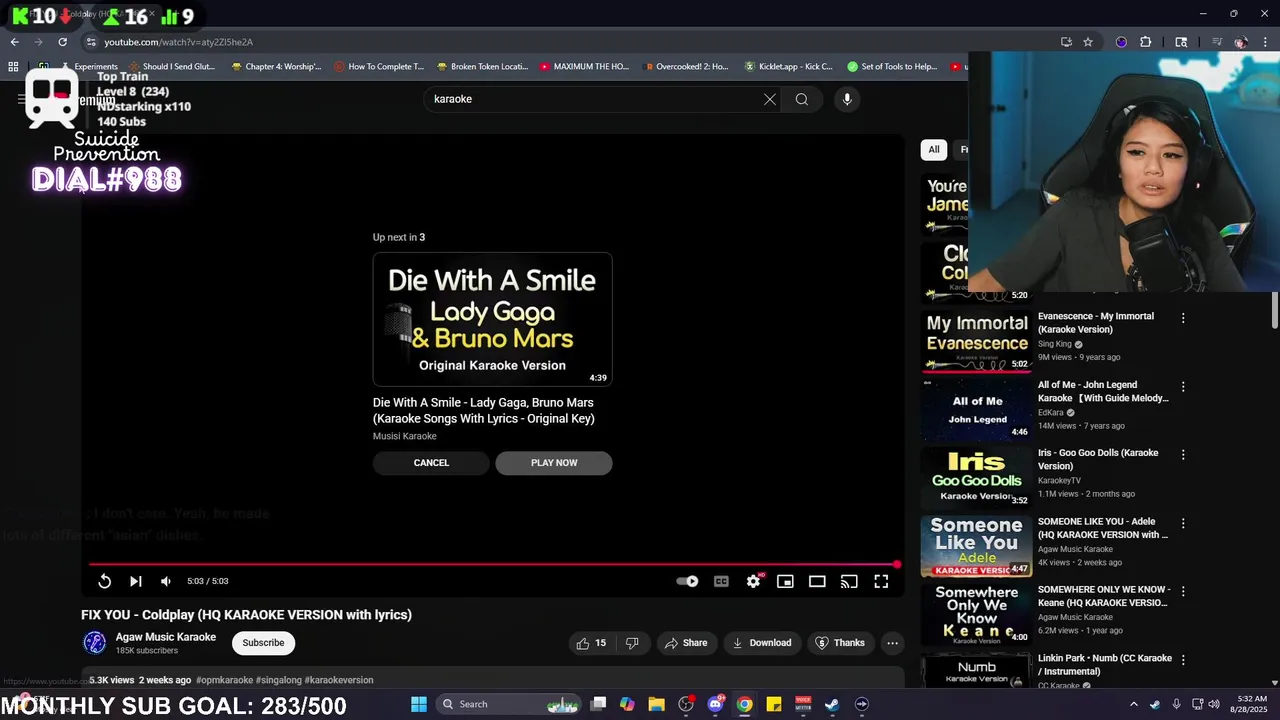This screenshot has height=720, width=1280.
Task: Open Discord from the taskbar
Action: coord(715,704)
